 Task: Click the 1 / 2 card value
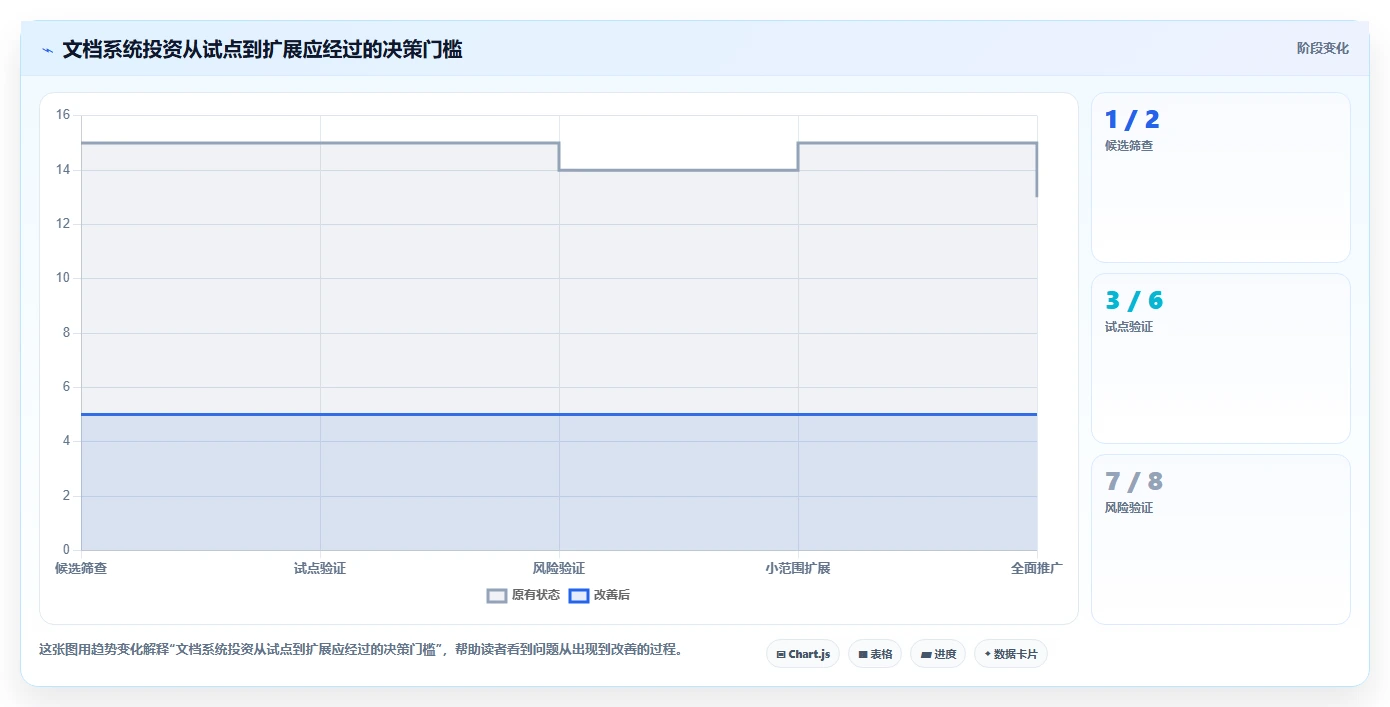(1132, 120)
